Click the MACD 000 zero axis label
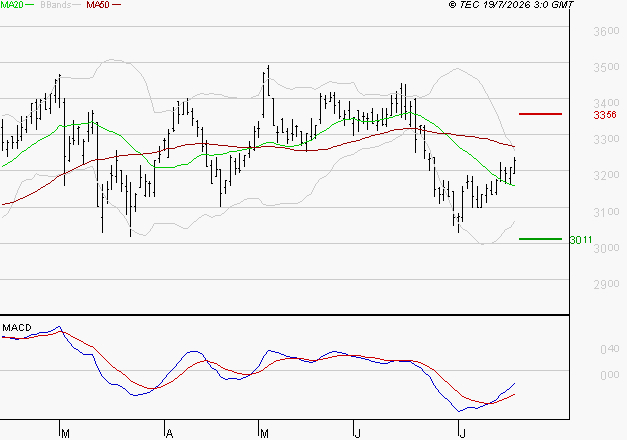627x440 pixels. (x=610, y=375)
